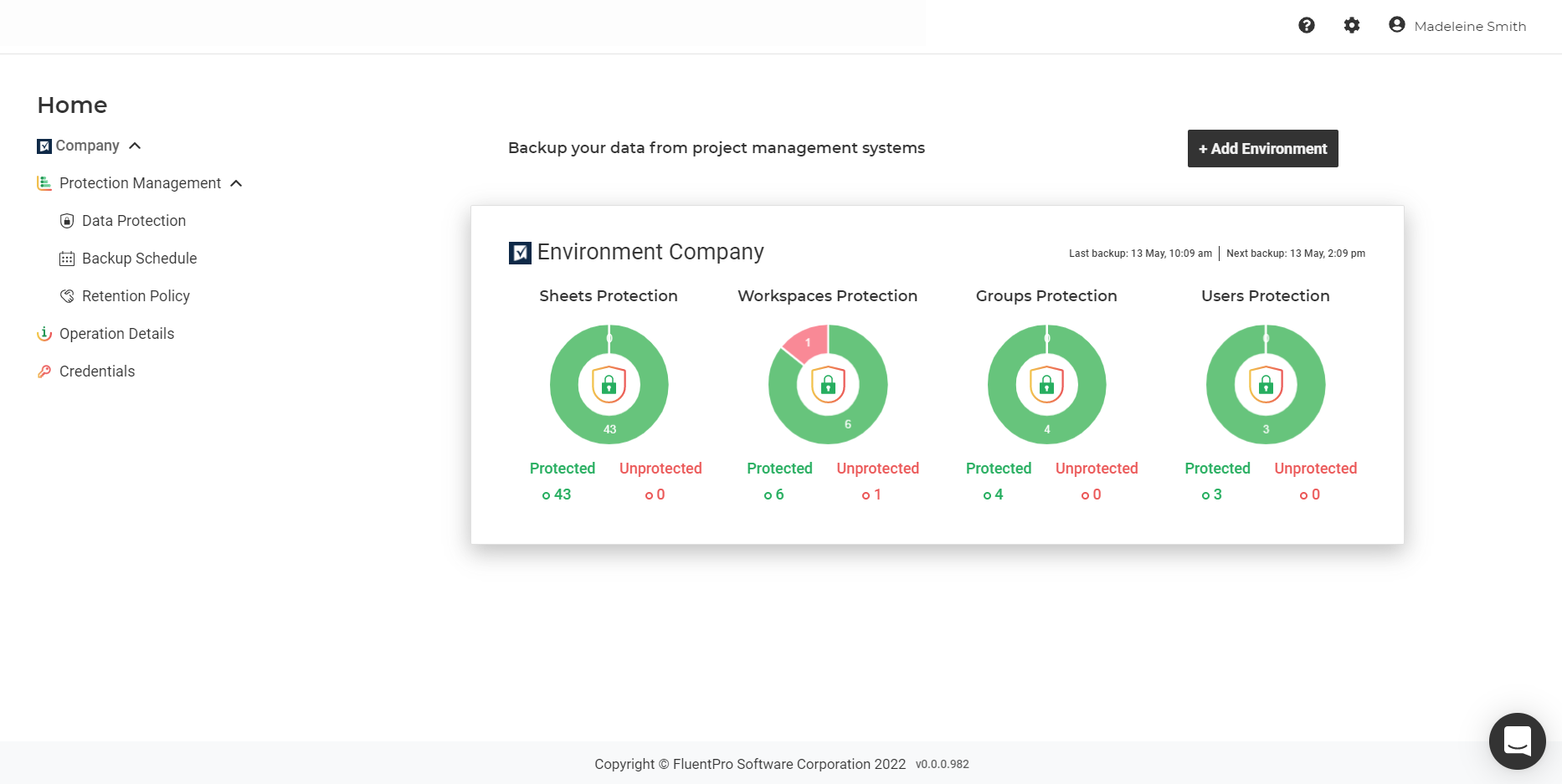This screenshot has height=784, width=1562.
Task: Open Backup Schedule page
Action: coord(139,259)
